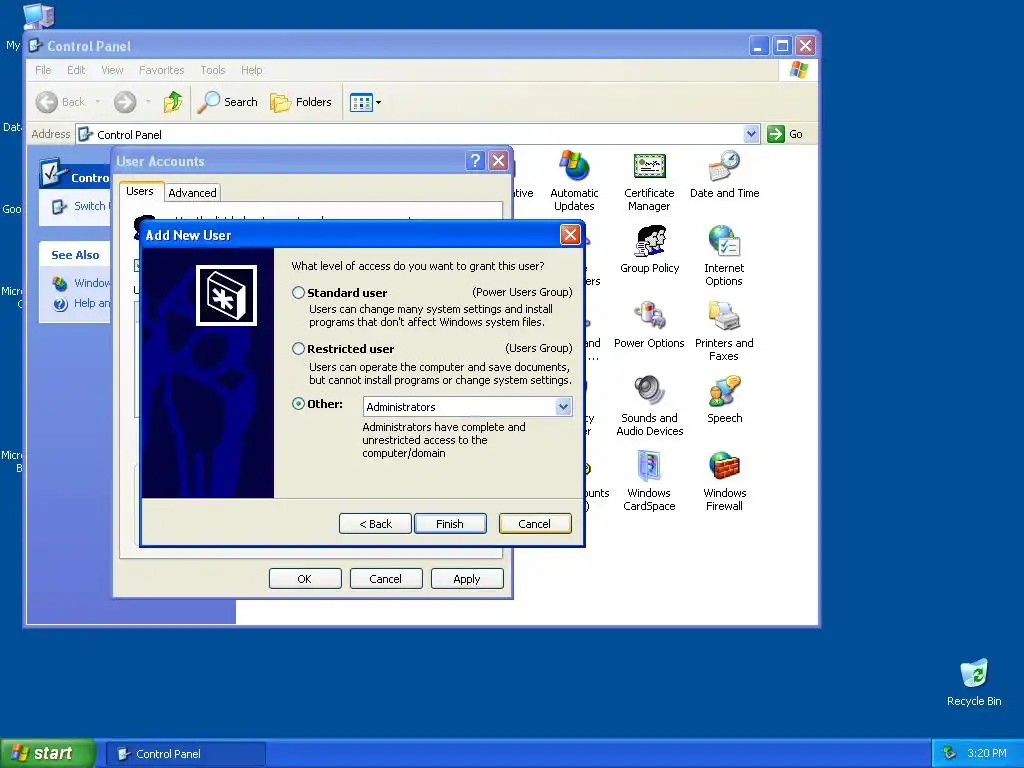Click the Windows Update globe icon in See Also
The width and height of the screenshot is (1024, 768).
click(x=60, y=283)
